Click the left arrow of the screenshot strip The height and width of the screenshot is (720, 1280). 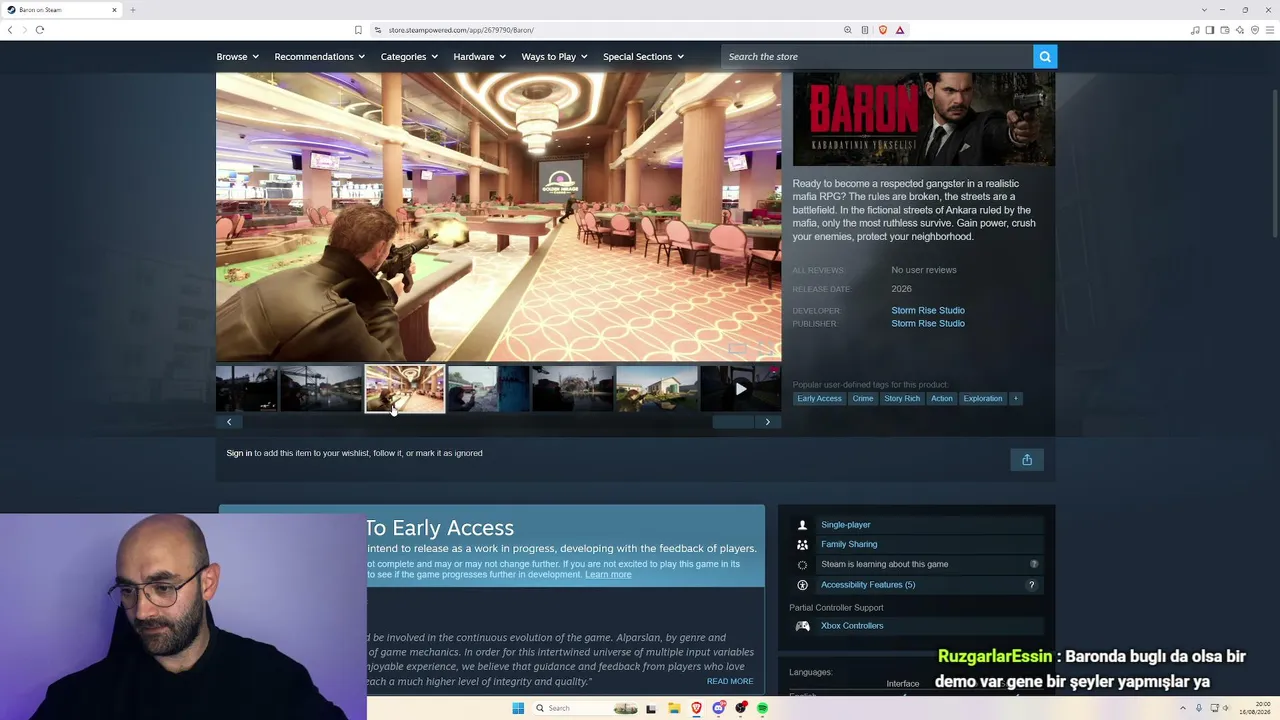pyautogui.click(x=229, y=422)
